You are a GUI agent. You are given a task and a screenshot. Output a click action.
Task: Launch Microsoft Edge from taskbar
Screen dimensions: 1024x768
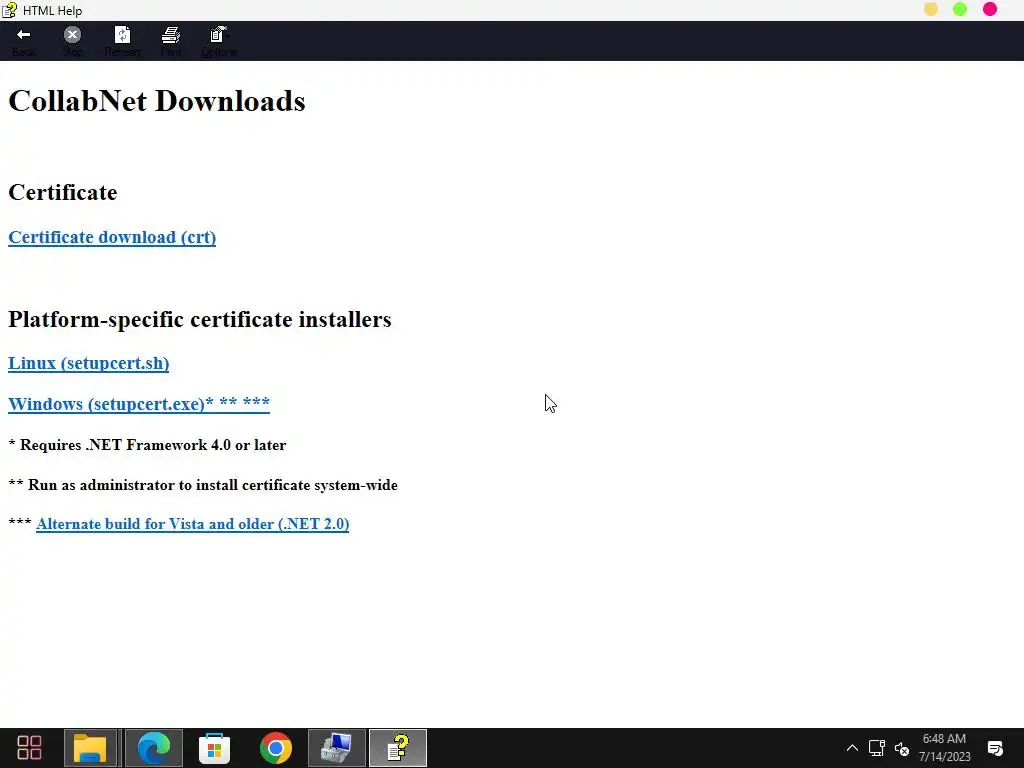coord(153,748)
